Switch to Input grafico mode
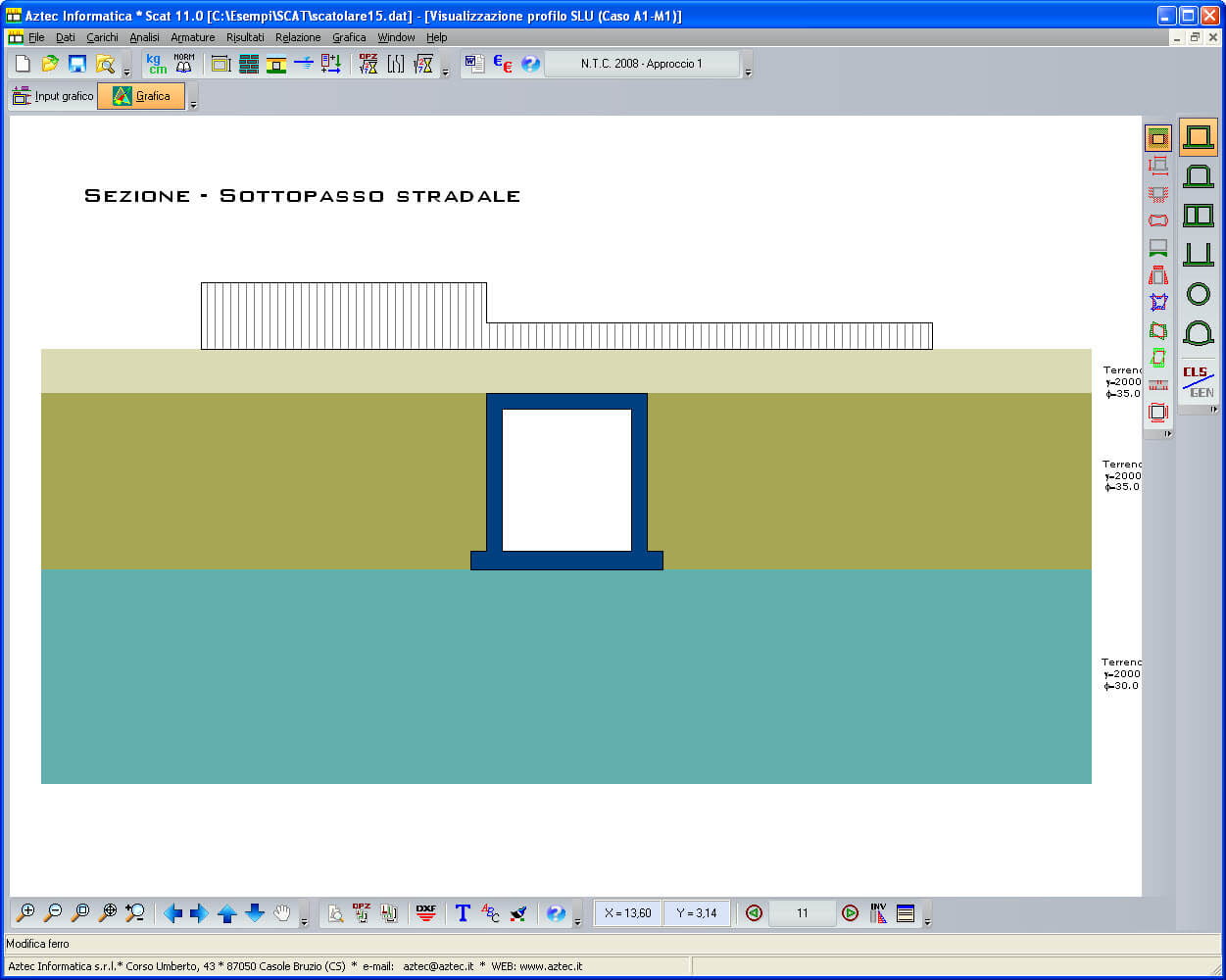Screen dimensions: 1226x980 [x=53, y=96]
